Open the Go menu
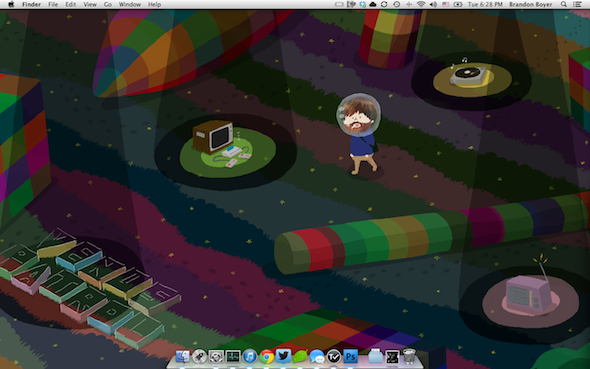This screenshot has height=369, width=590. pos(108,4)
